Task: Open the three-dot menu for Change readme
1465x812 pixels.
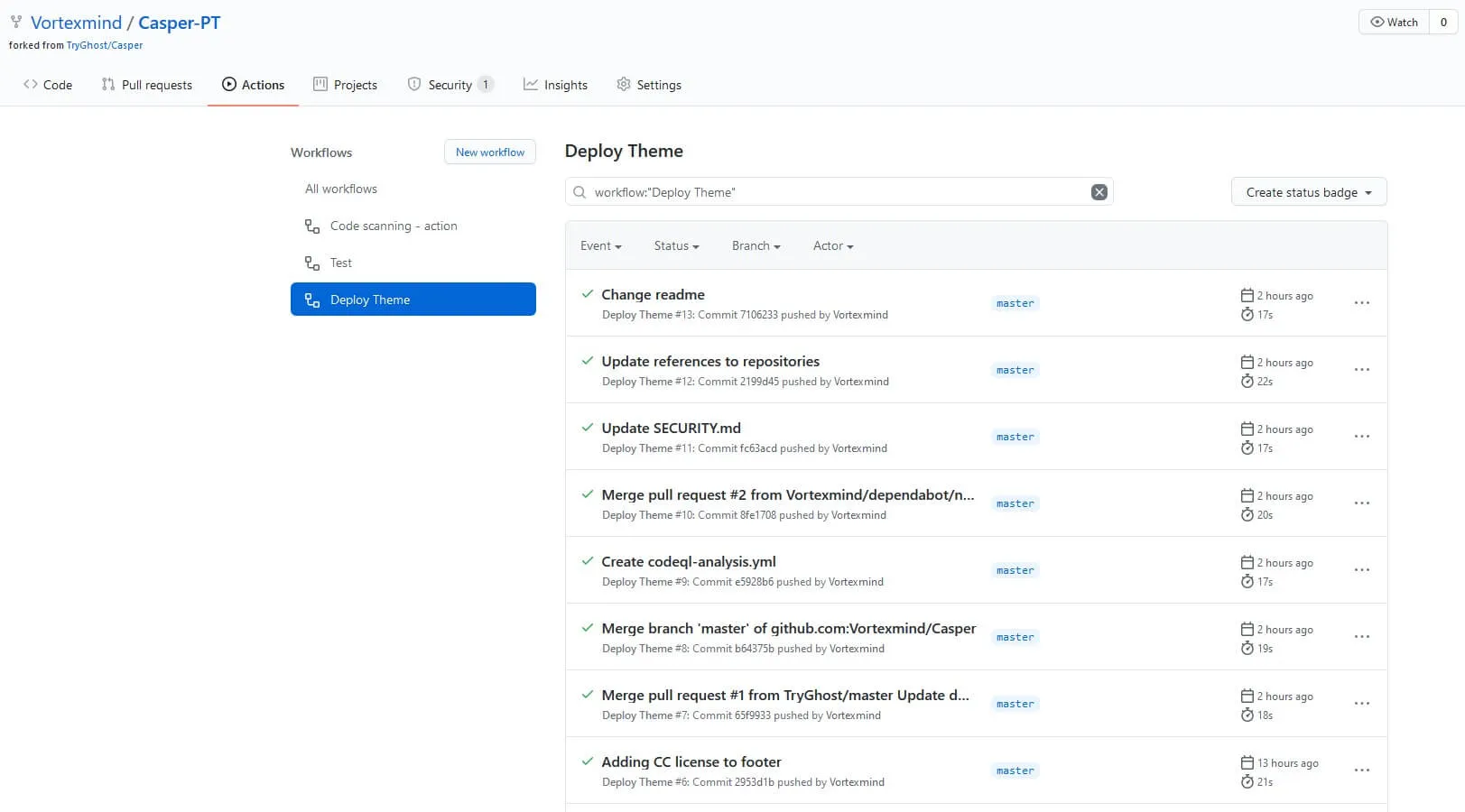Action: pyautogui.click(x=1362, y=303)
